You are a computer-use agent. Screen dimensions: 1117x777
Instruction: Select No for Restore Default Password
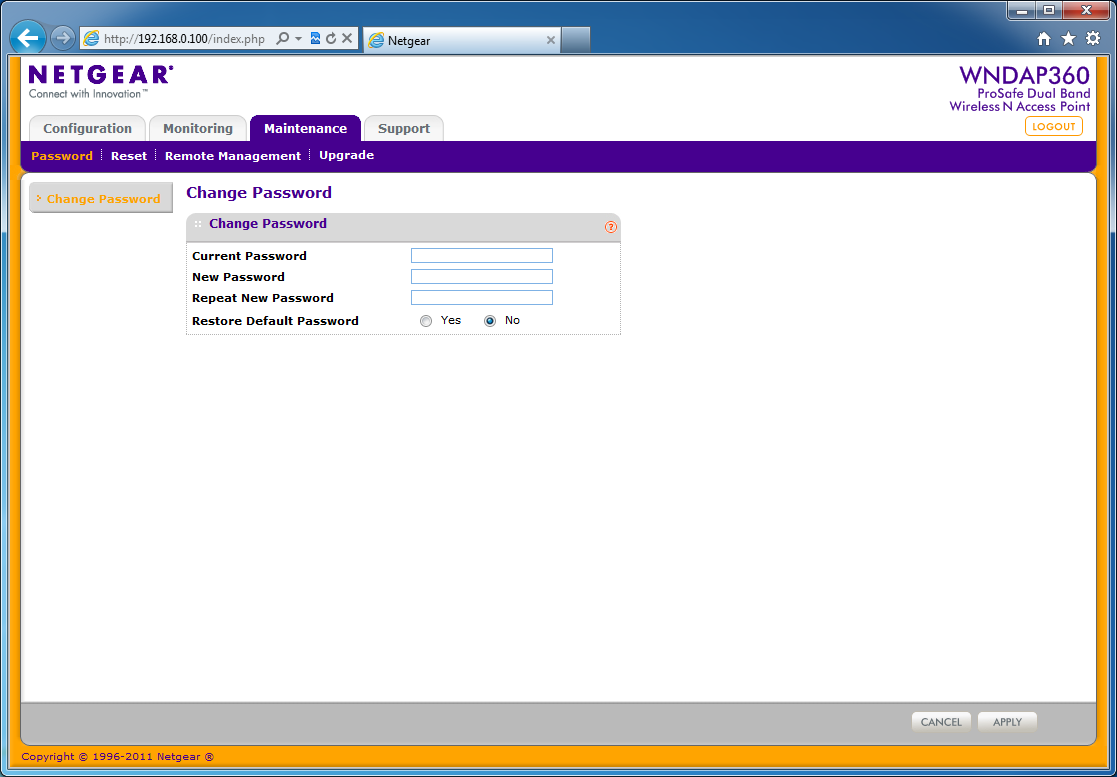(x=490, y=321)
